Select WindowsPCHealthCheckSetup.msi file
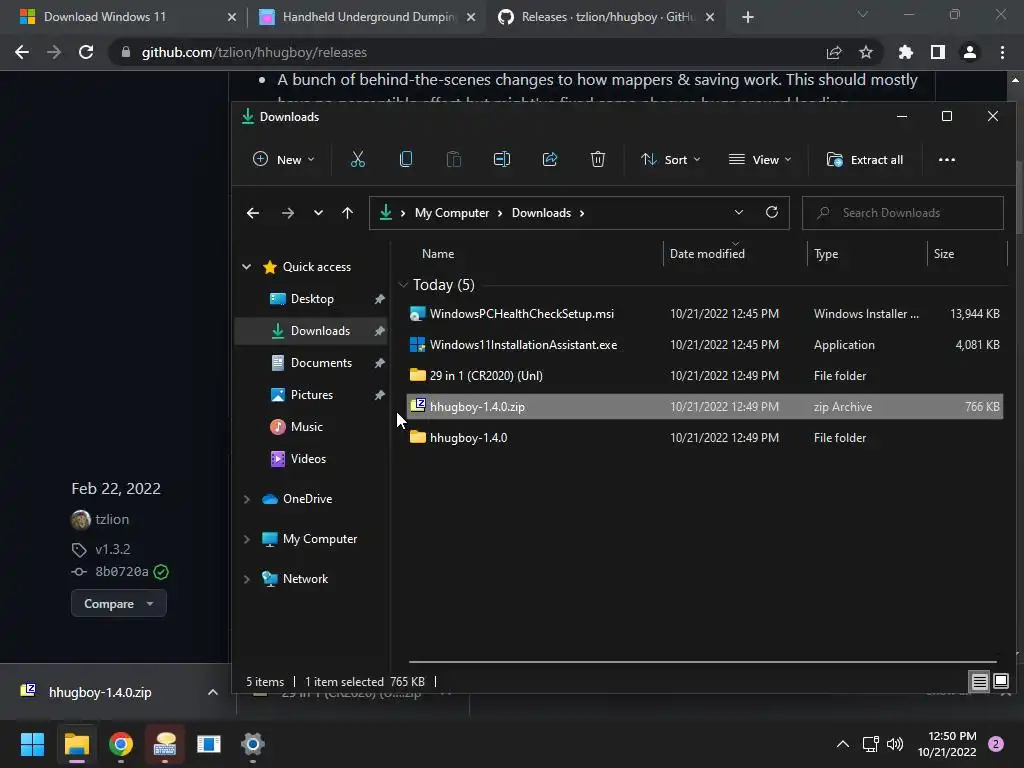The image size is (1024, 768). coord(704,313)
